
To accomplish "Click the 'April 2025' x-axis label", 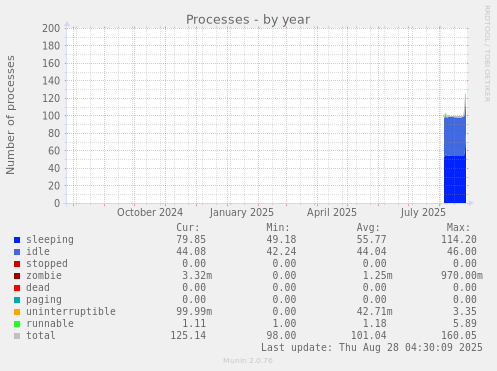I will pos(332,213).
